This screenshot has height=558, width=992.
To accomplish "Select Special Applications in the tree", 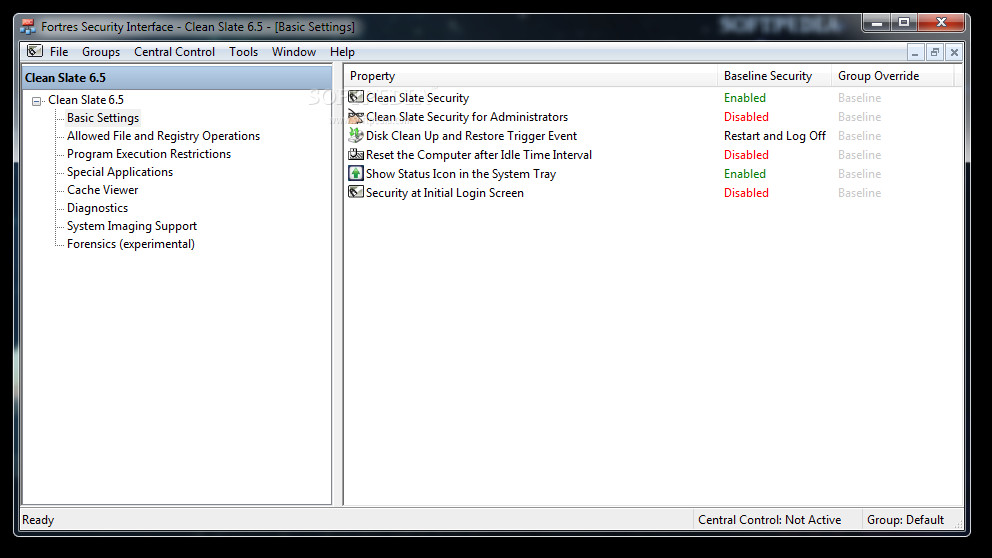I will (x=120, y=172).
